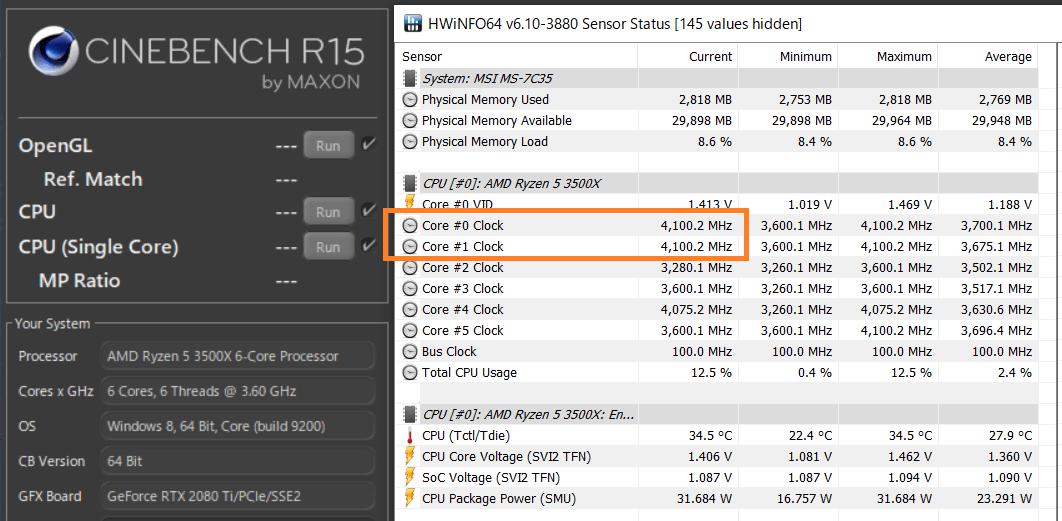Click the Core #2 Clock sensor icon
The height and width of the screenshot is (521, 1062).
pos(410,268)
